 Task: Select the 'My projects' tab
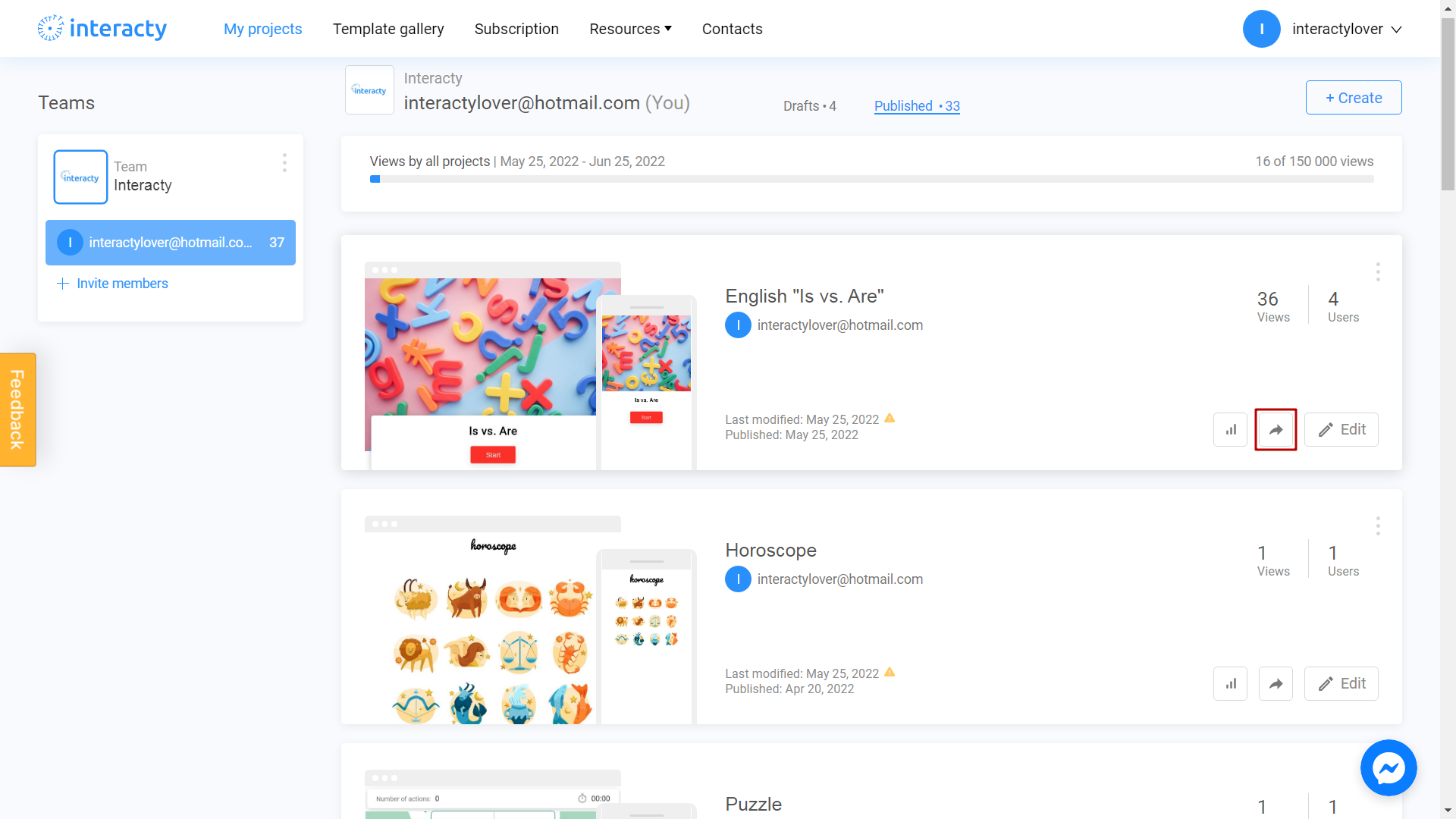[x=263, y=28]
